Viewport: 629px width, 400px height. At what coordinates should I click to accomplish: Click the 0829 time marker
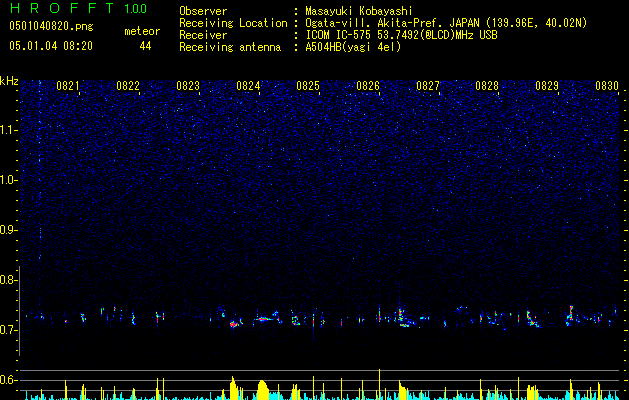tap(547, 86)
